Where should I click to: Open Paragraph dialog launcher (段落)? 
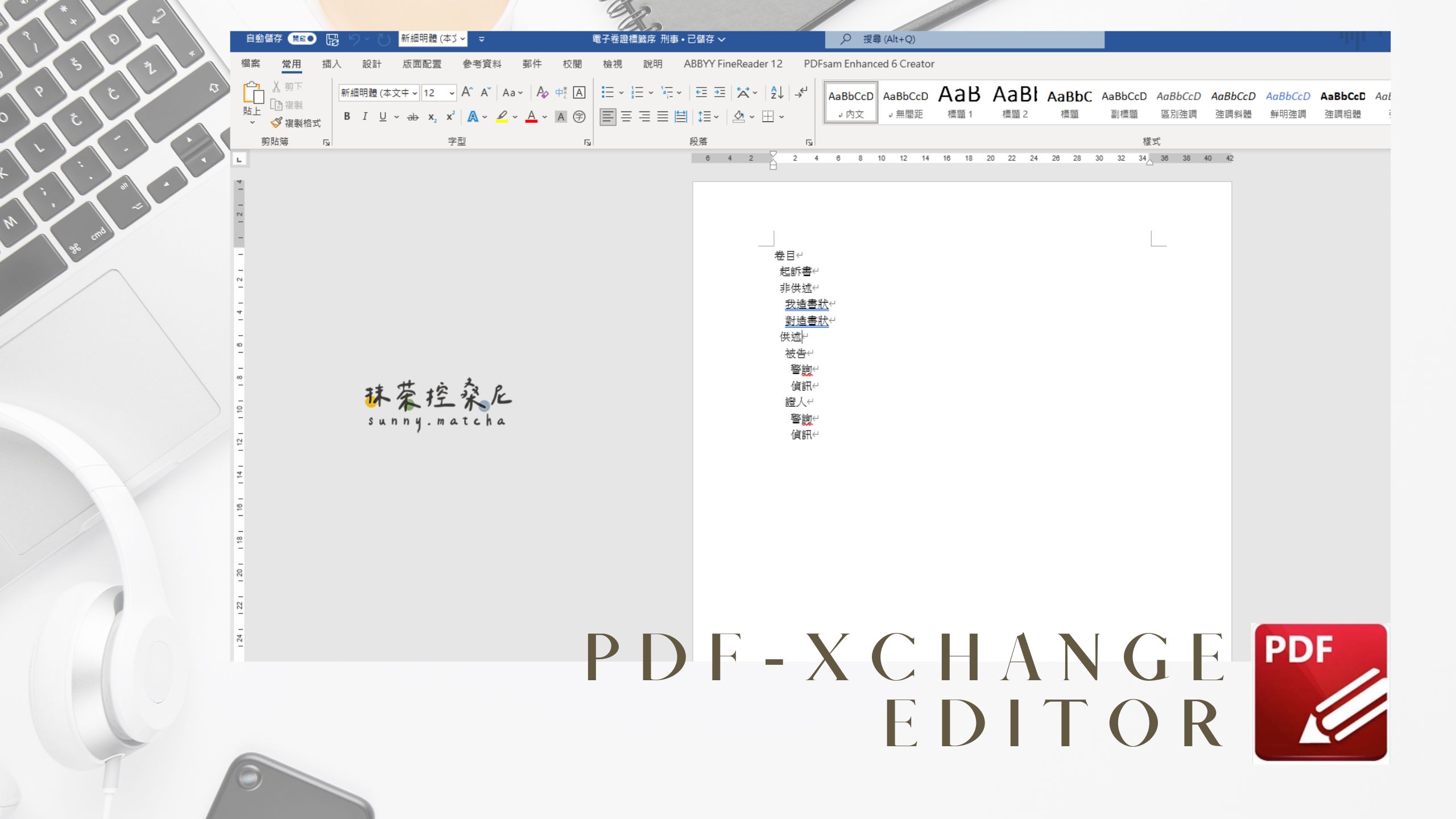[x=809, y=142]
